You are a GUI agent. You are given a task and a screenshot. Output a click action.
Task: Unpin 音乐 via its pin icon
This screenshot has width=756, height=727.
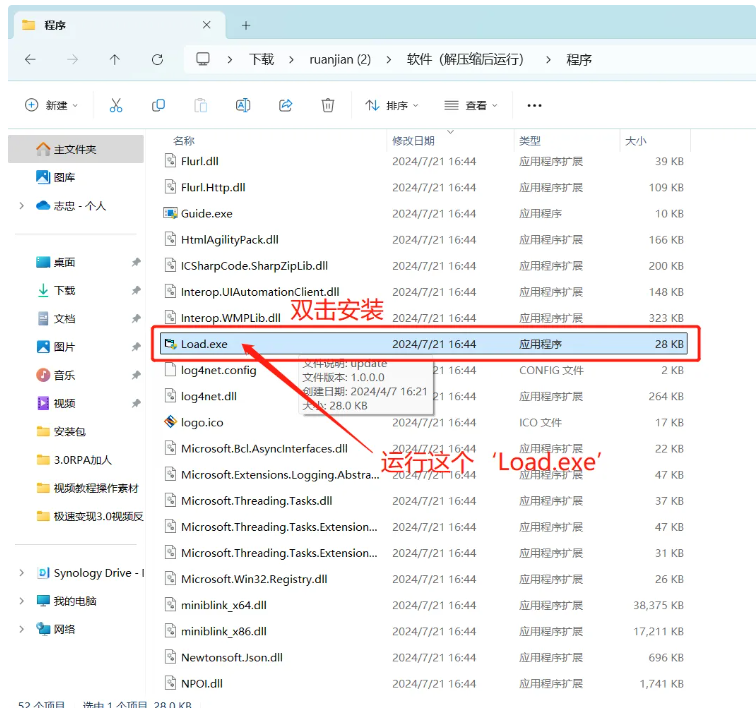tap(136, 375)
